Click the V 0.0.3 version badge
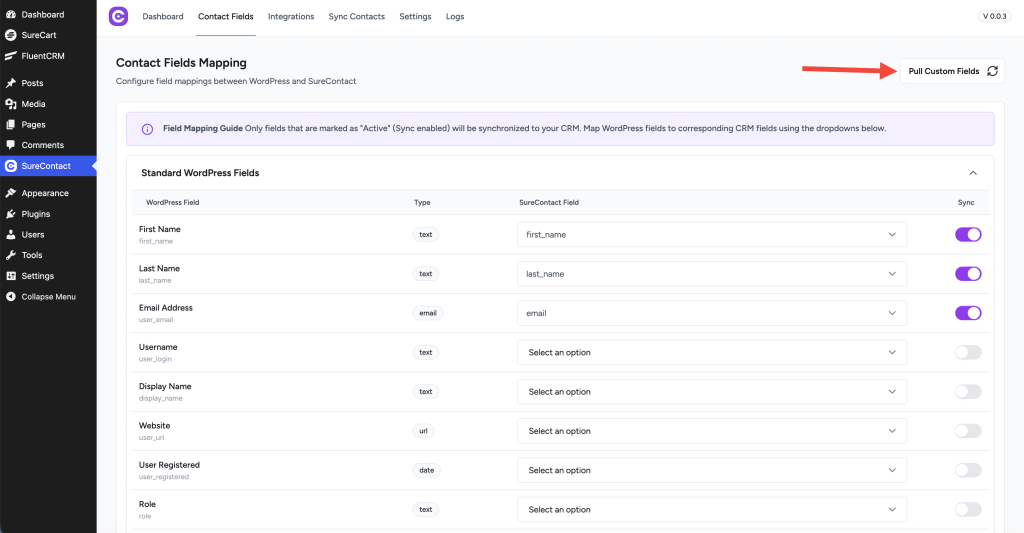1024x533 pixels. (994, 17)
